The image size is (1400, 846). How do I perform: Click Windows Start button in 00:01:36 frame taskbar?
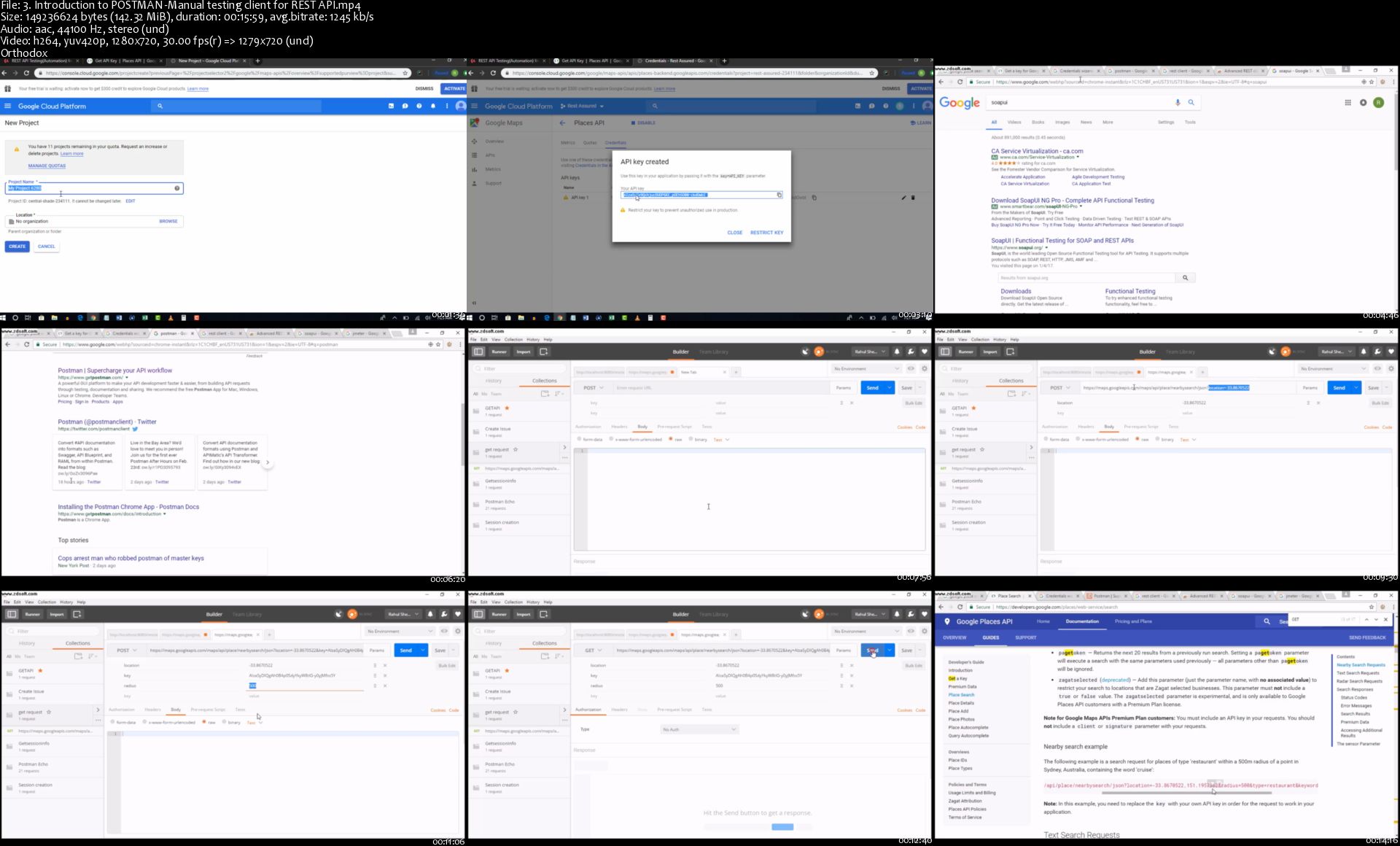[4, 318]
